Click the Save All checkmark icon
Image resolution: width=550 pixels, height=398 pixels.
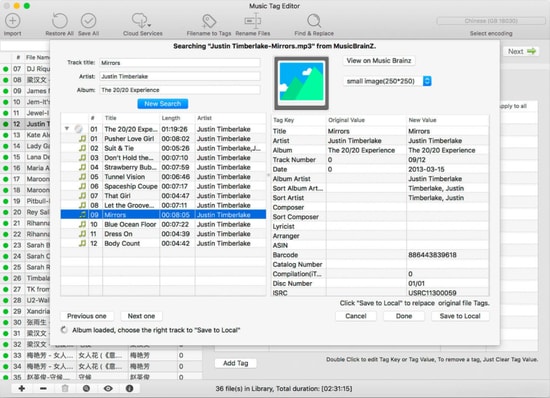click(88, 21)
